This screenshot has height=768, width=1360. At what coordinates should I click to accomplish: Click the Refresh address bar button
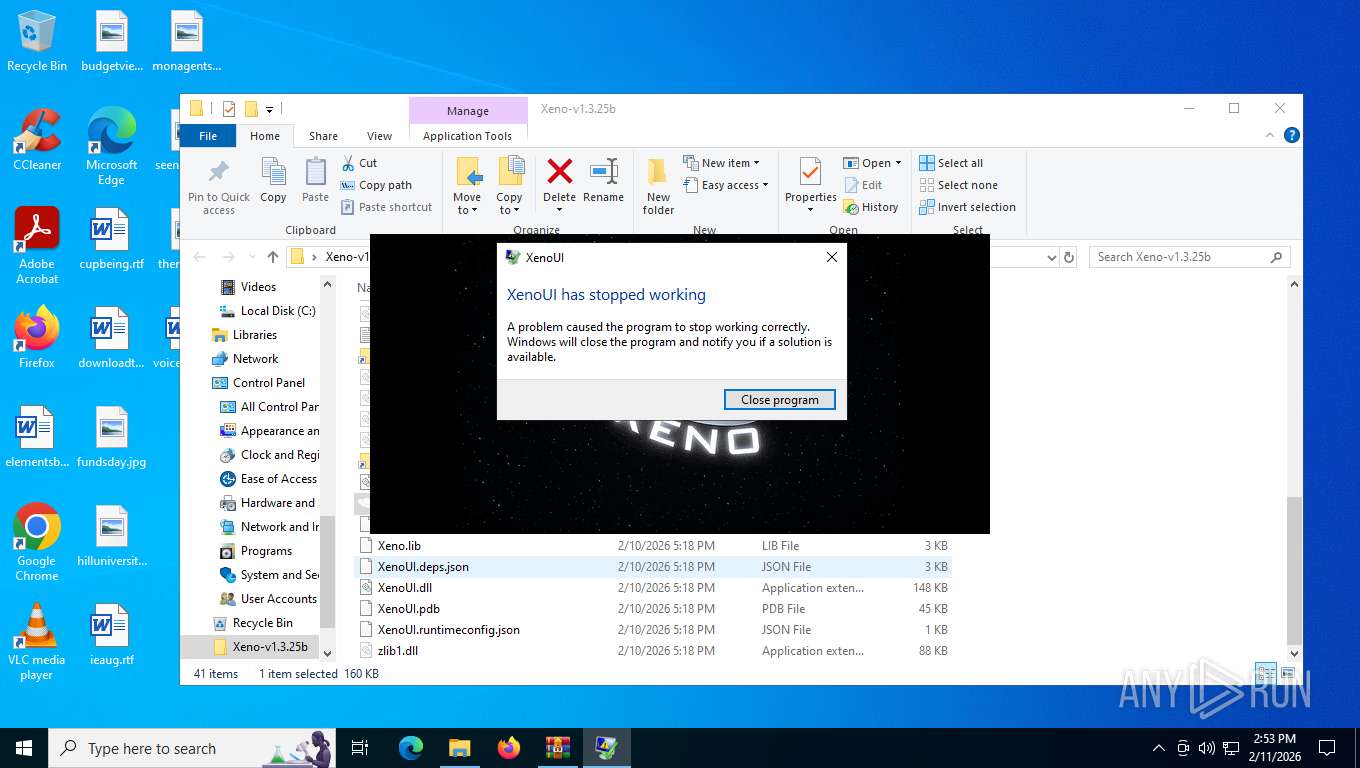tap(1069, 257)
